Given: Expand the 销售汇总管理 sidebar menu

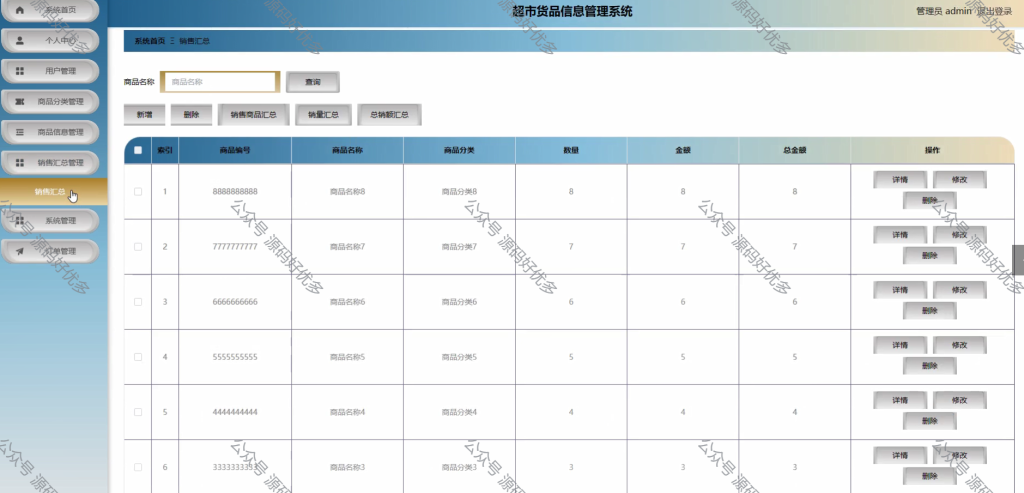Looking at the screenshot, I should [x=50, y=163].
